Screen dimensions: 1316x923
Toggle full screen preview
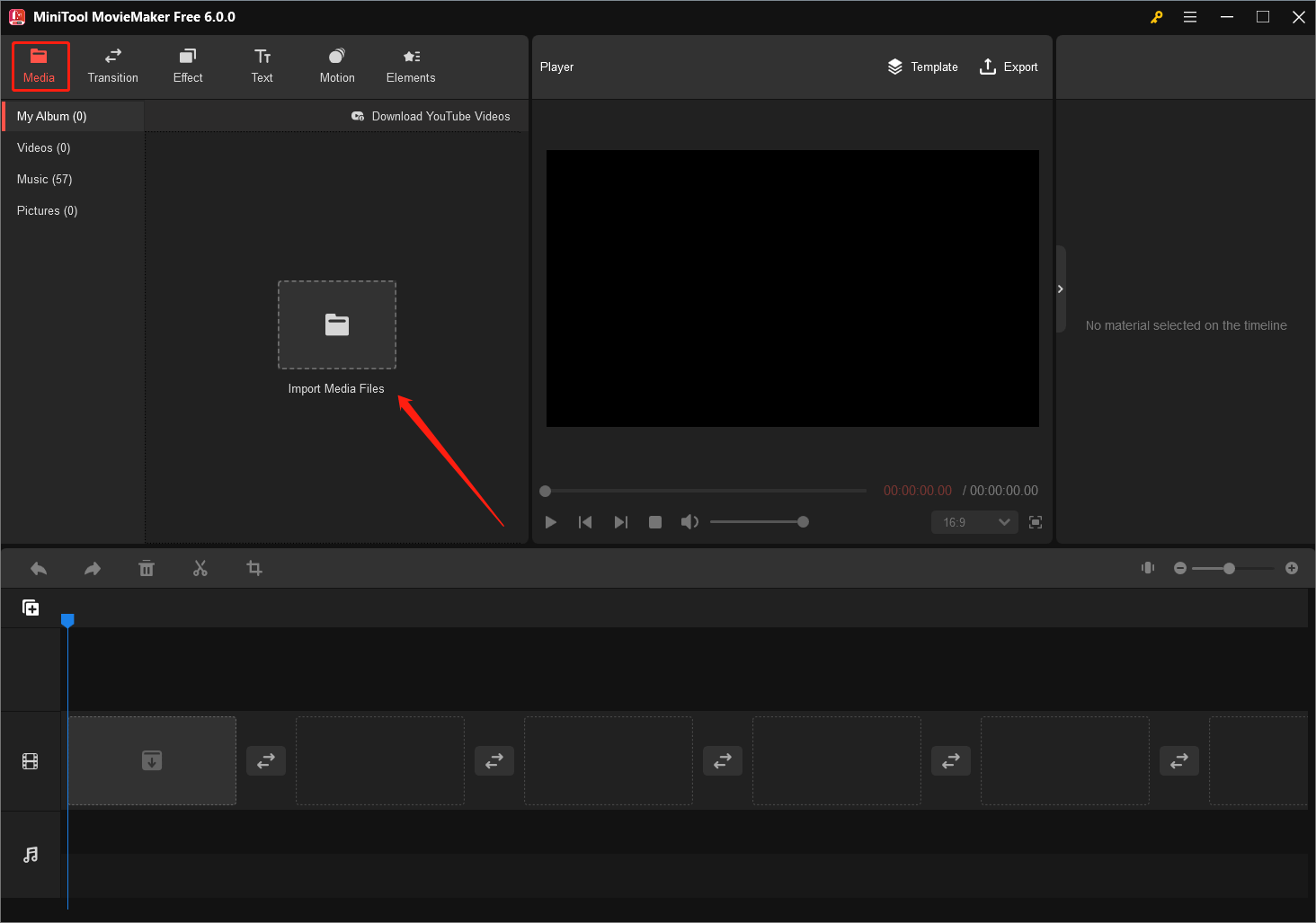pyautogui.click(x=1036, y=522)
